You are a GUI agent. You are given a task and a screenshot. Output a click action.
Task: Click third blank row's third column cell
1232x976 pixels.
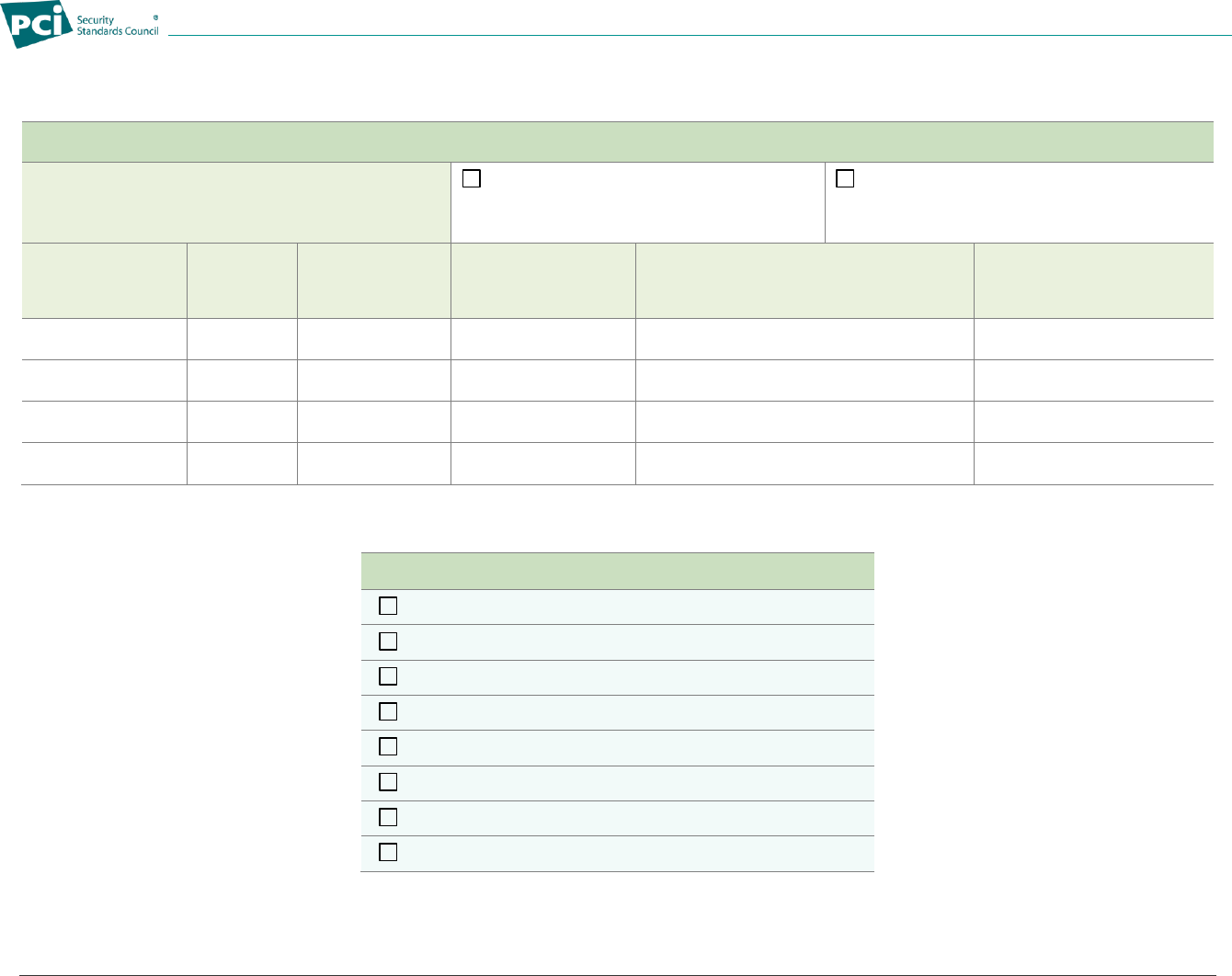(x=373, y=422)
